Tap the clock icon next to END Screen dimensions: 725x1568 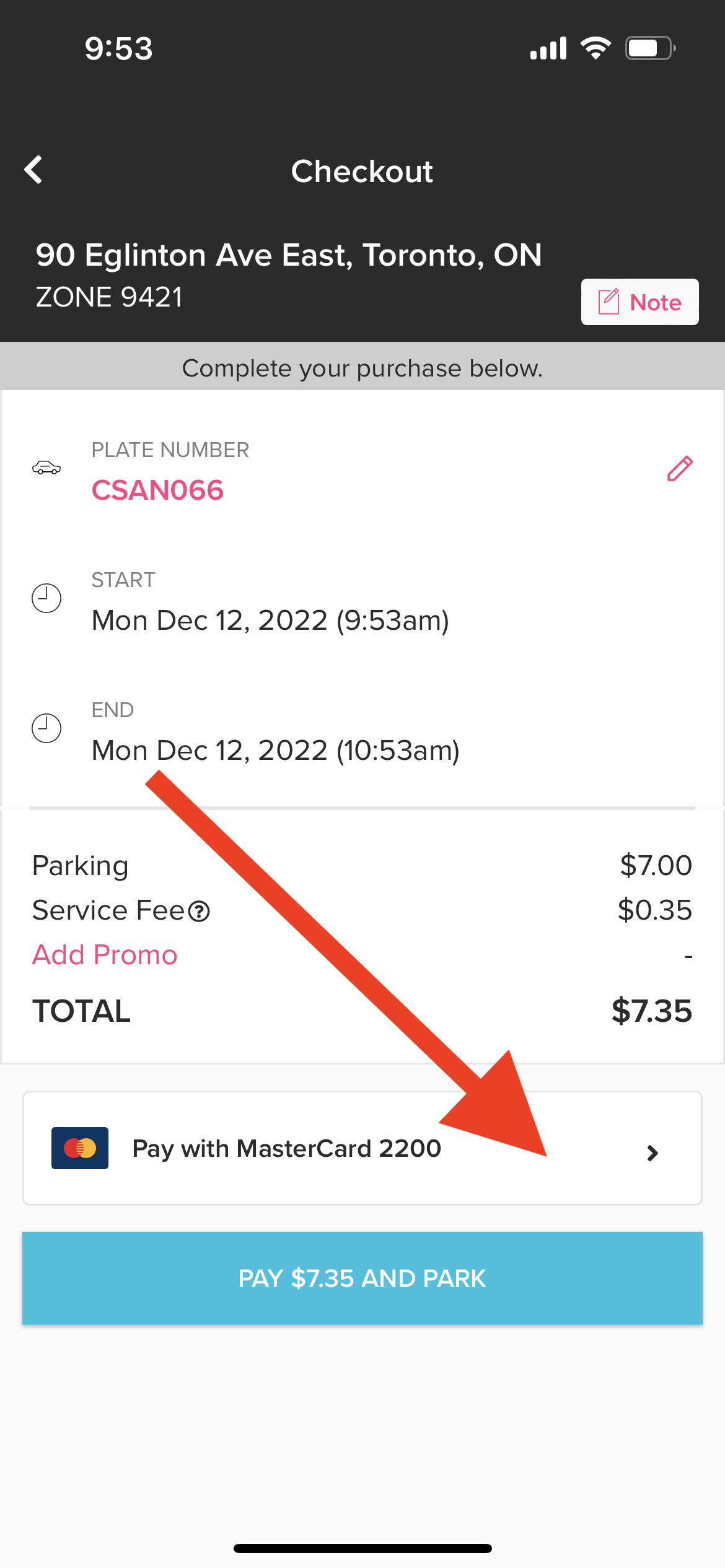click(x=46, y=728)
